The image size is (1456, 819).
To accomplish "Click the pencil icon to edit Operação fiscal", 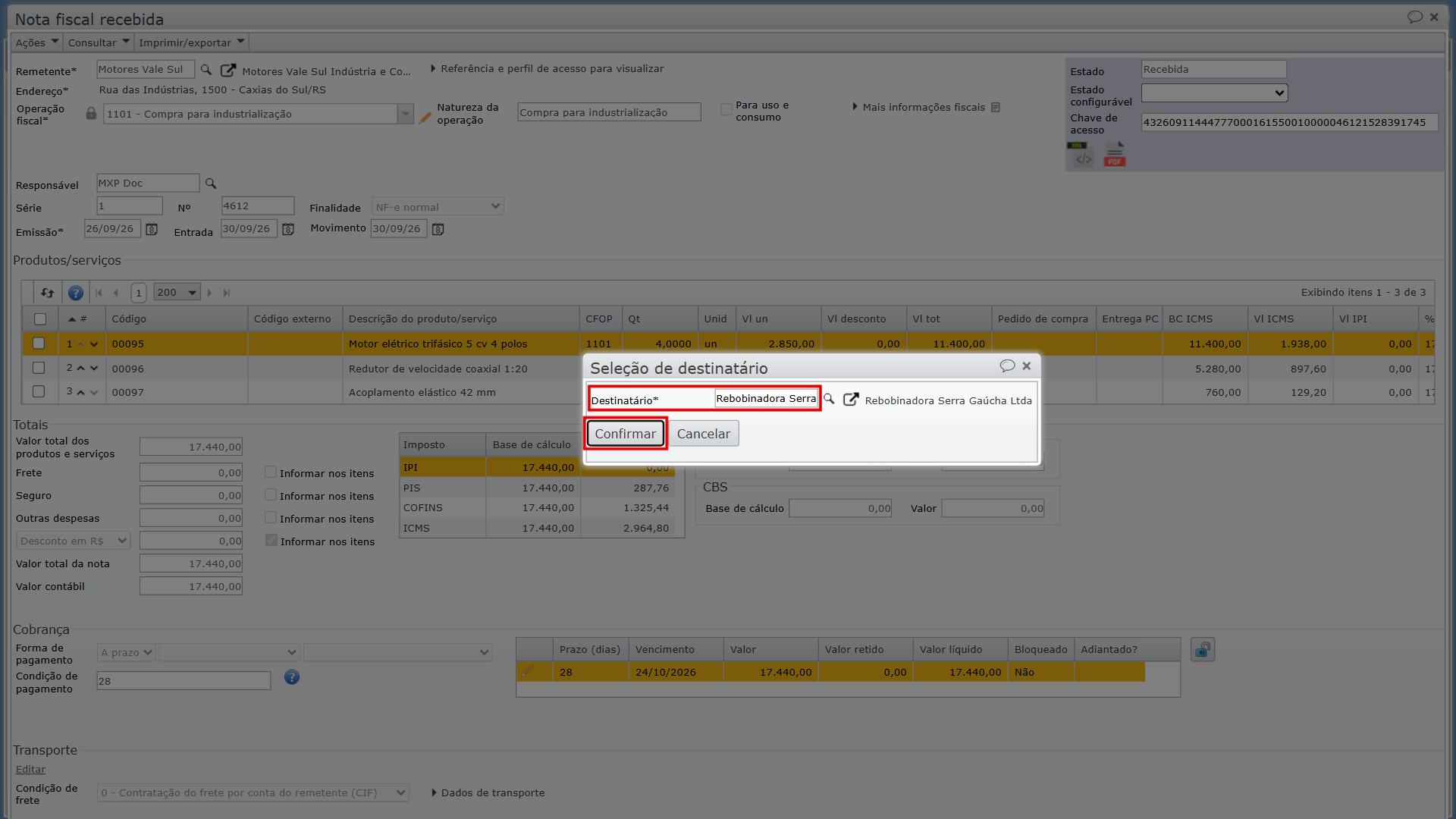I will 425,118.
